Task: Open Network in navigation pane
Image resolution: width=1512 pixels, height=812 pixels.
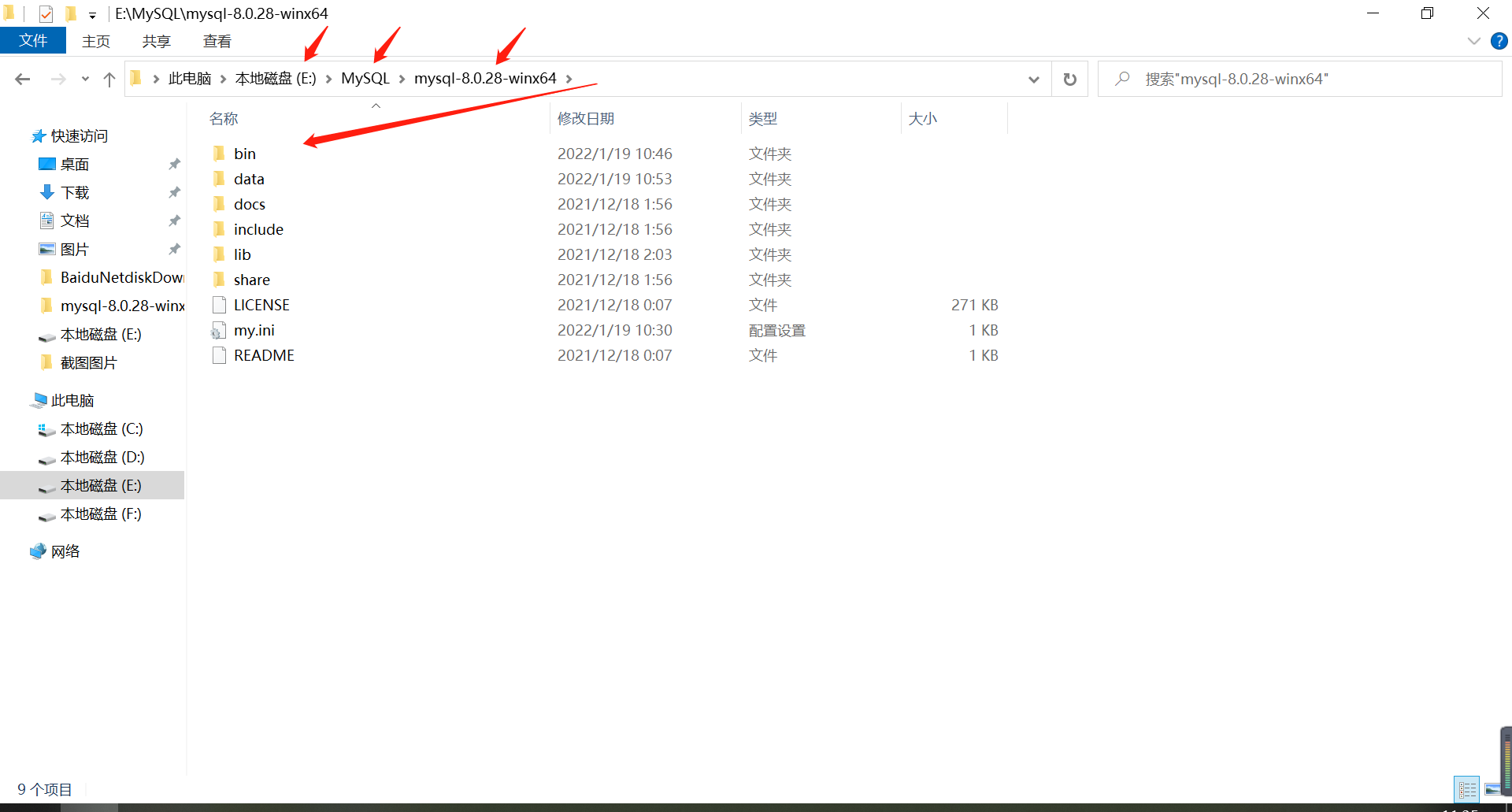Action: [x=65, y=551]
